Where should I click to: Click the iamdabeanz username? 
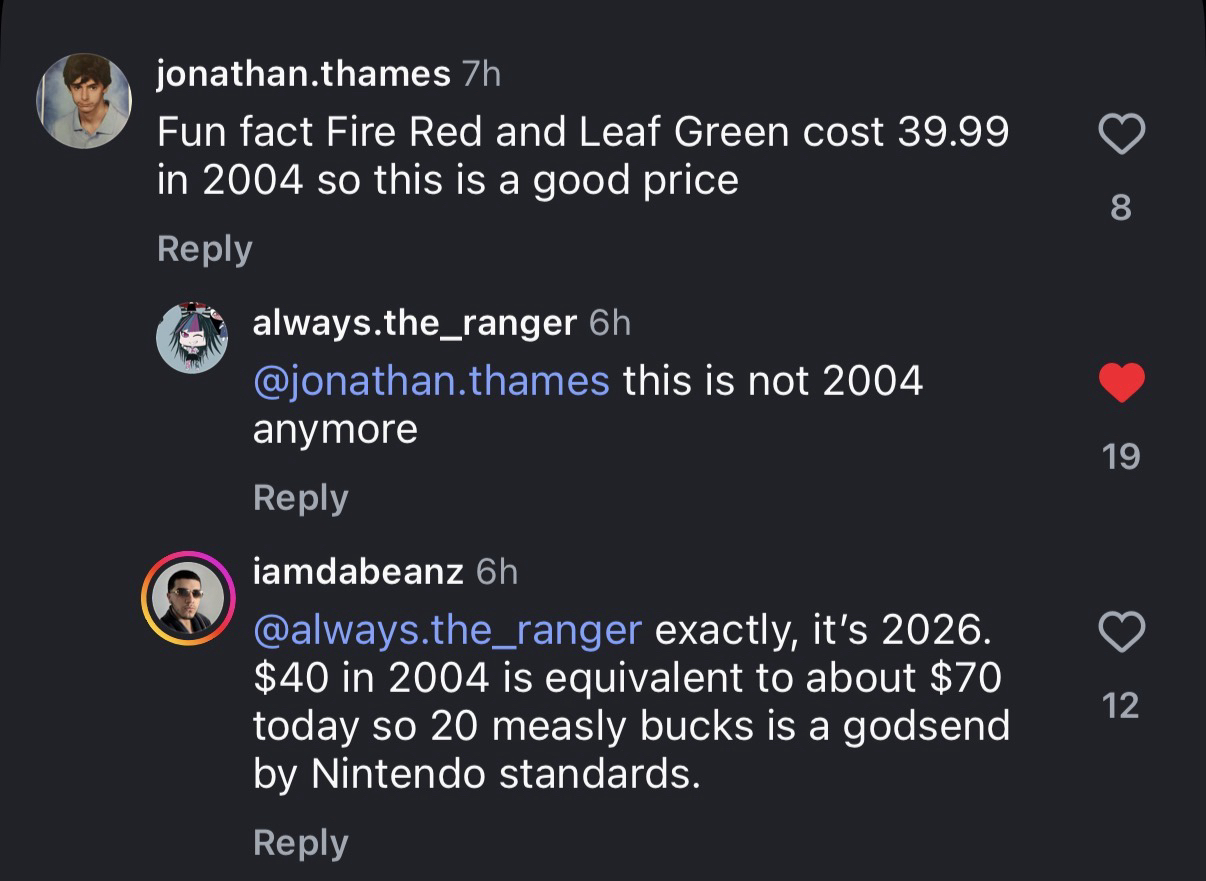[x=358, y=571]
